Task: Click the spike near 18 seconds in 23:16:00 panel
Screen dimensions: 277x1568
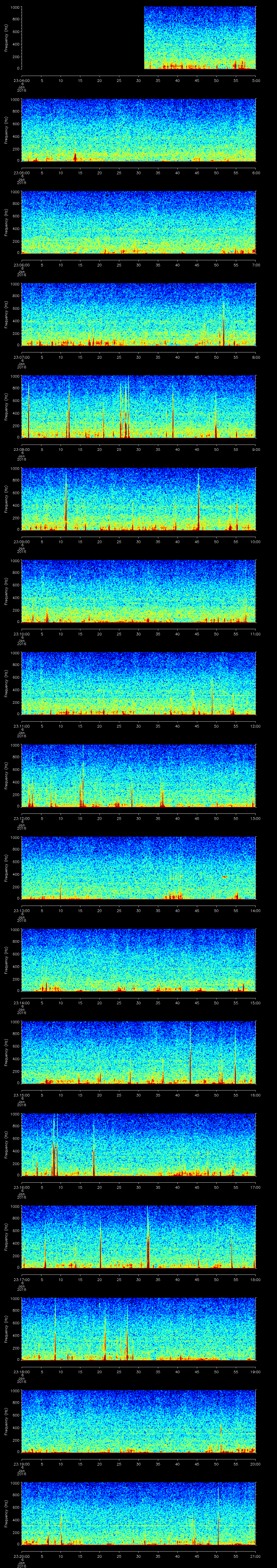Action: coord(94,1149)
